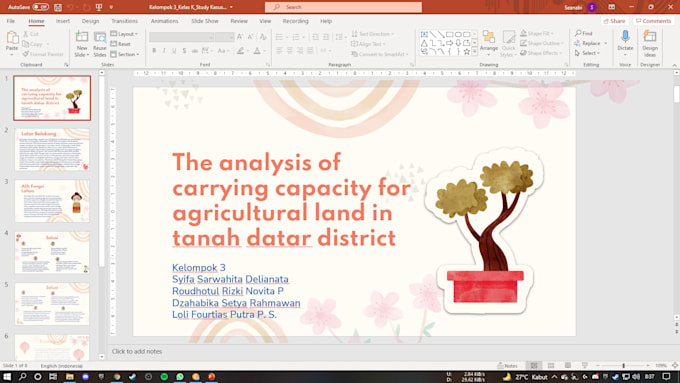Switch to the Animations tab
This screenshot has width=680, height=383.
[x=164, y=21]
